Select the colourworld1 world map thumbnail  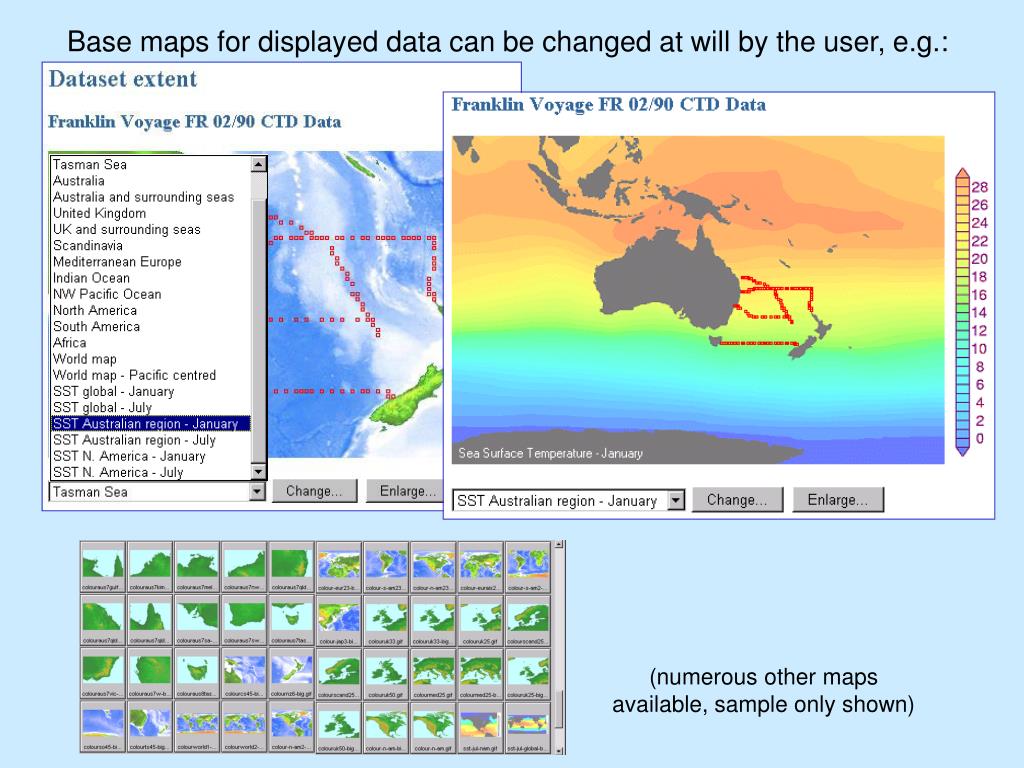click(x=197, y=727)
